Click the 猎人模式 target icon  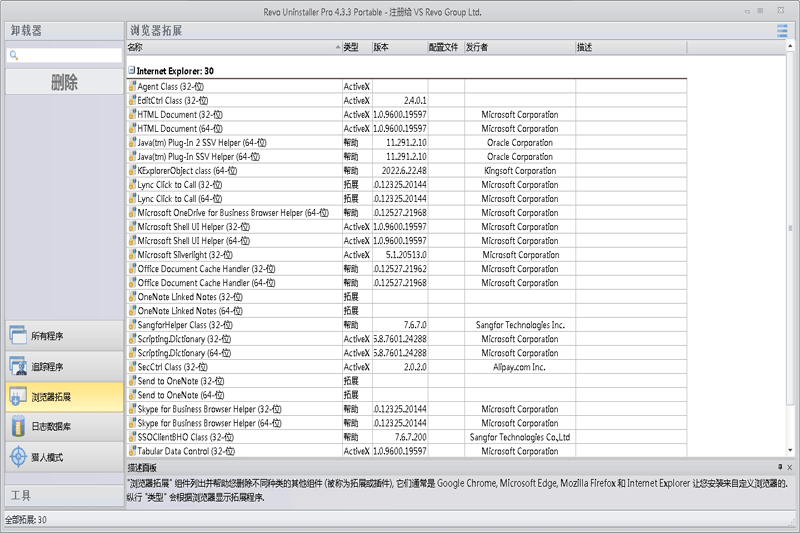pyautogui.click(x=18, y=457)
